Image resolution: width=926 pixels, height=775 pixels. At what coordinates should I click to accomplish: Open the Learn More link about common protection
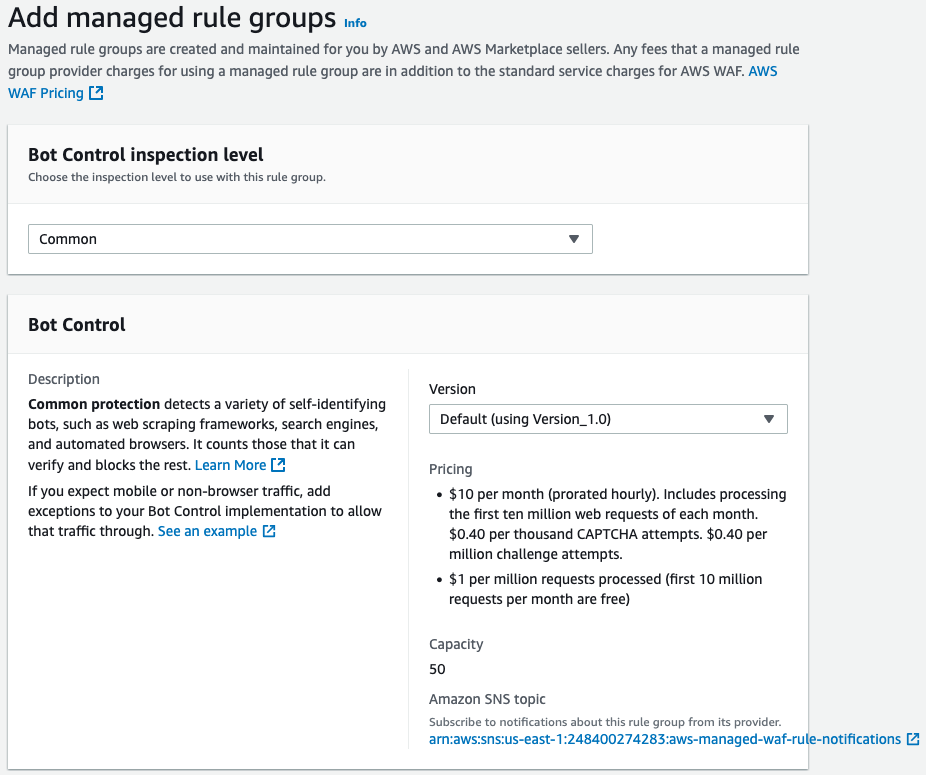pos(230,465)
